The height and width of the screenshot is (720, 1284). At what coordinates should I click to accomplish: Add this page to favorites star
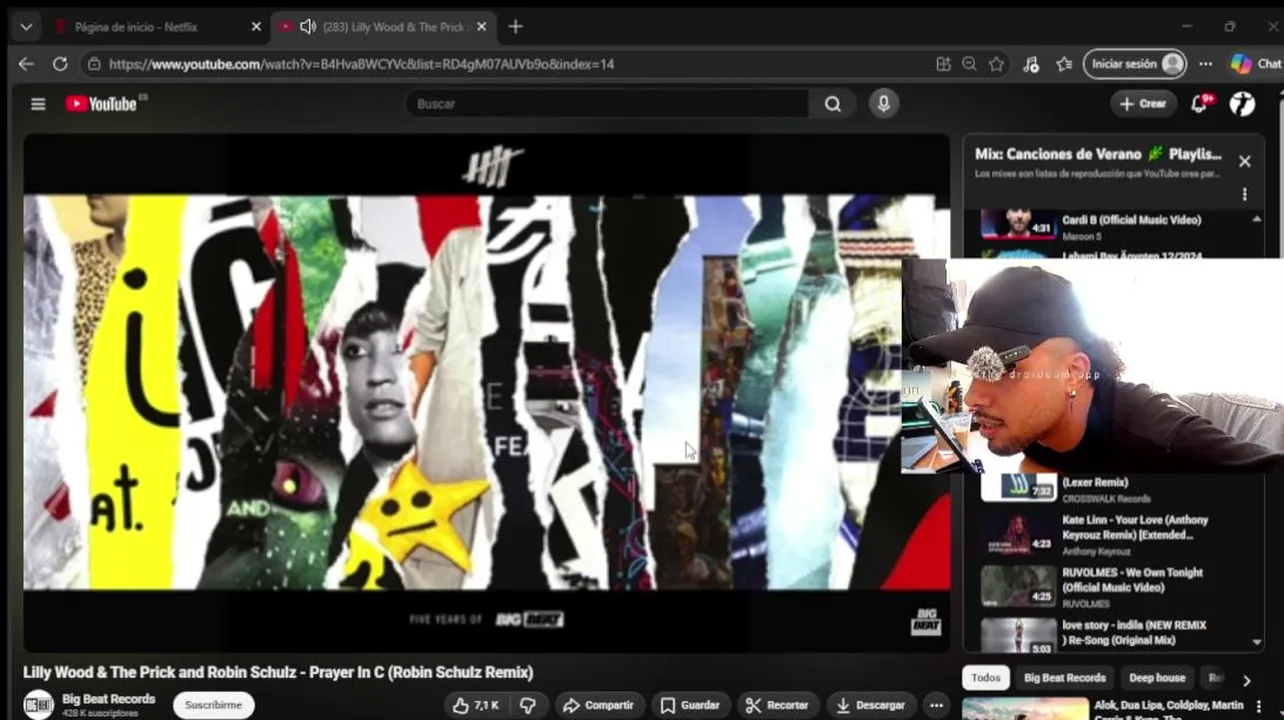pos(996,64)
